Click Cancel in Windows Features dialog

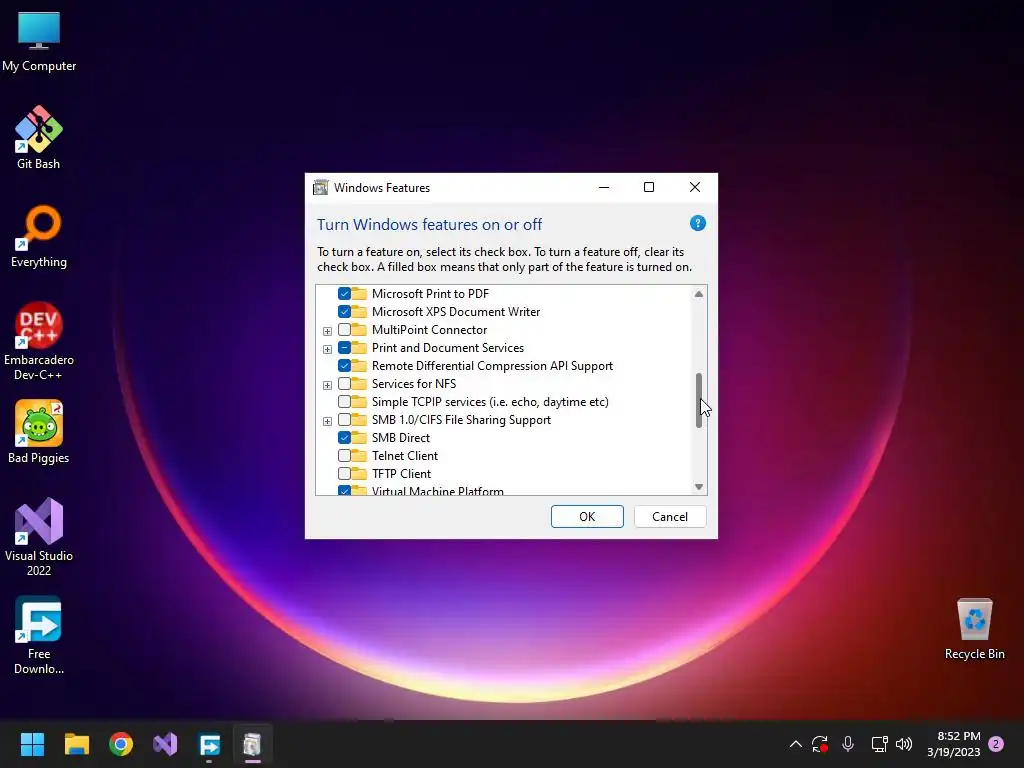tap(670, 517)
